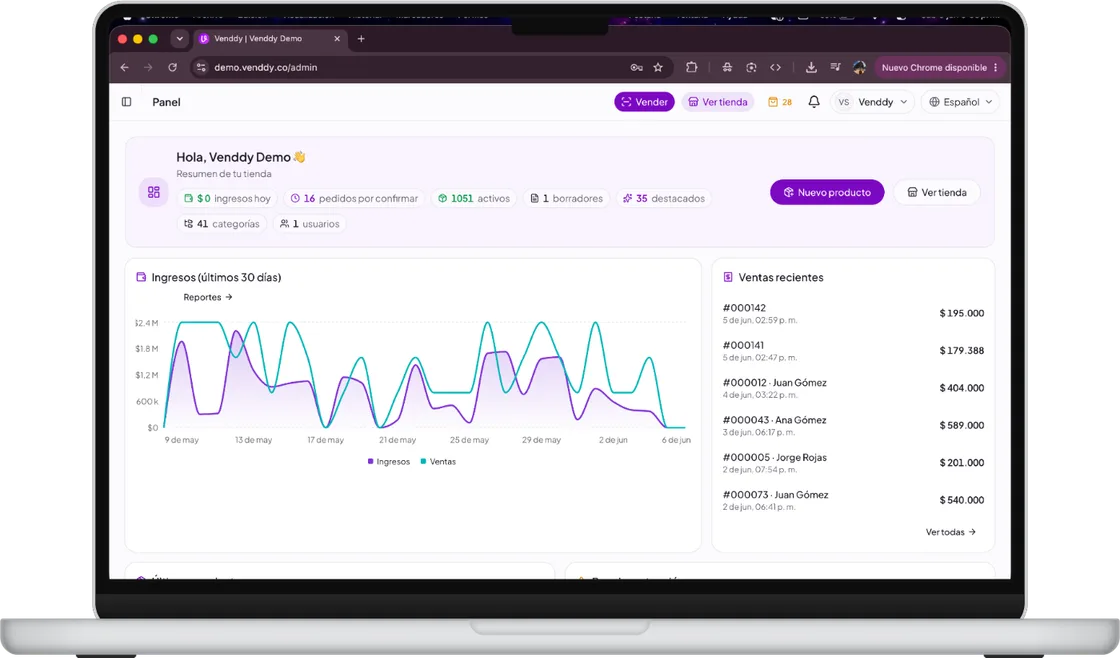Open a new browser tab
Image resolution: width=1120 pixels, height=658 pixels.
[361, 39]
